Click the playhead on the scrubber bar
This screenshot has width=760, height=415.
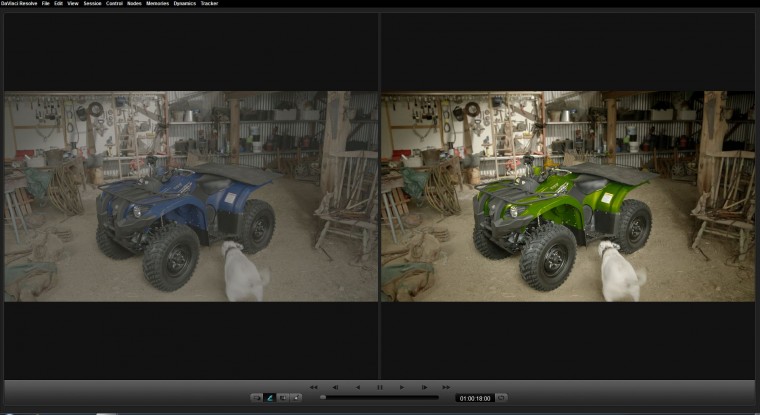pyautogui.click(x=323, y=398)
